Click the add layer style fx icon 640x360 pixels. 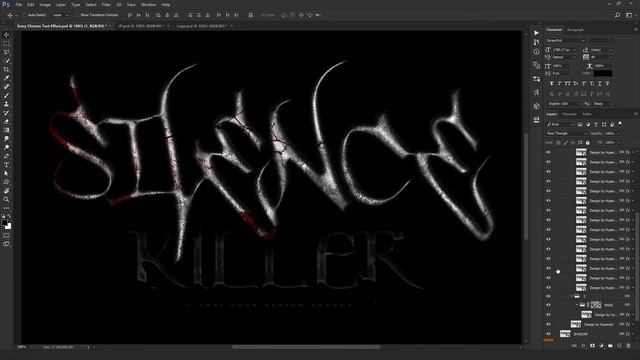583,346
